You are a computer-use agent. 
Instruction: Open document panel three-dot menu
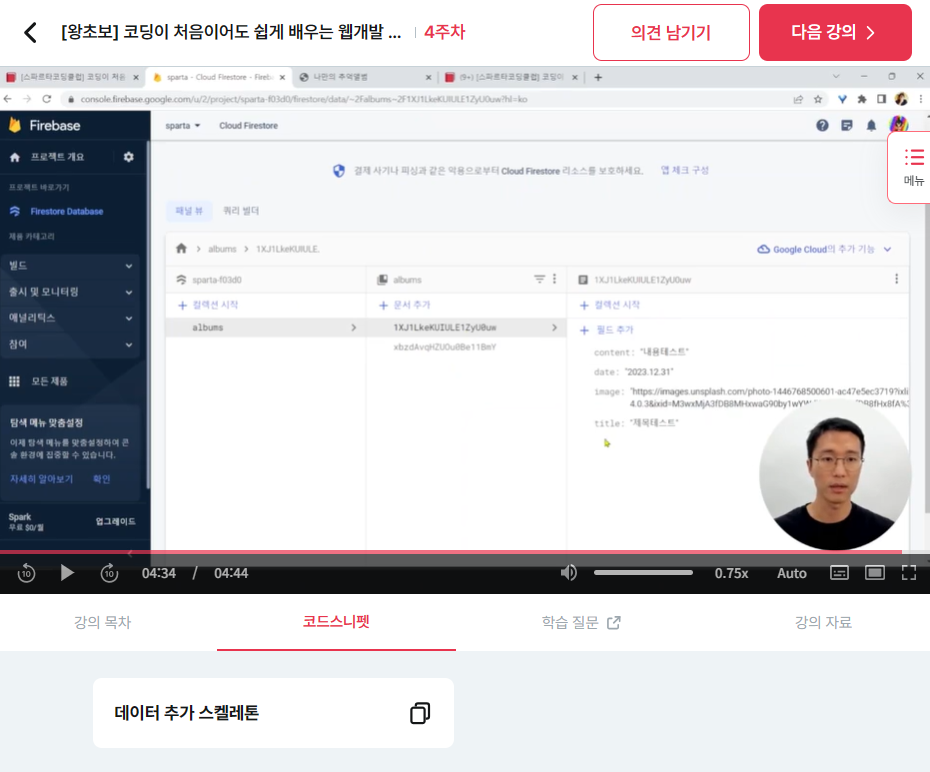point(896,279)
